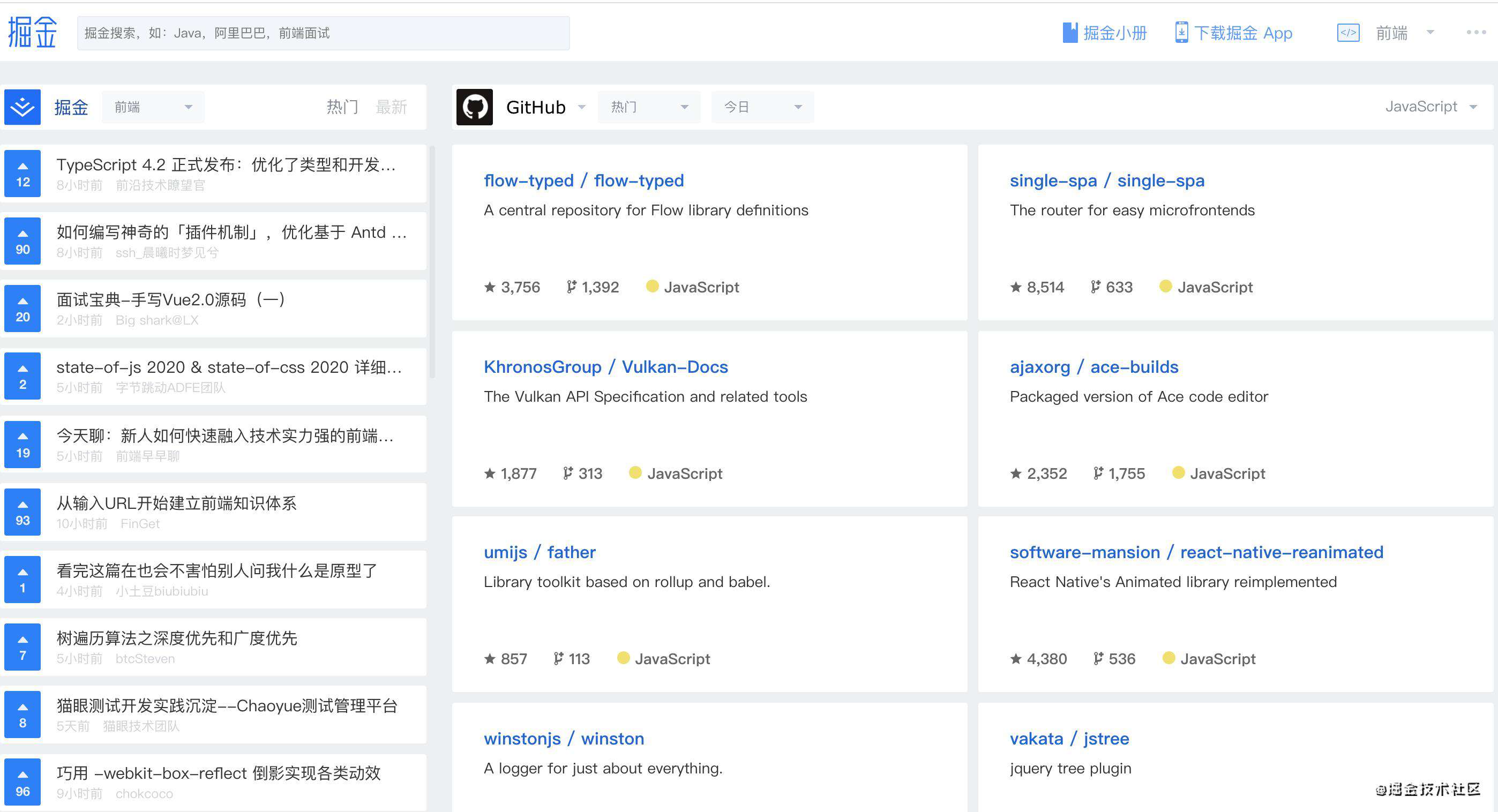Click star icon on Vulkan-Docs card

[x=490, y=473]
